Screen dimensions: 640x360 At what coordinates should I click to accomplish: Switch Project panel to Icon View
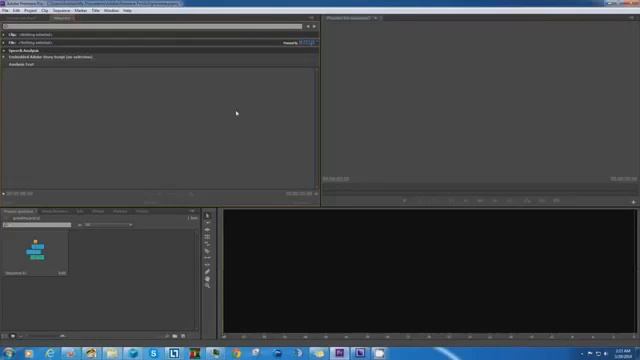[x=13, y=336]
